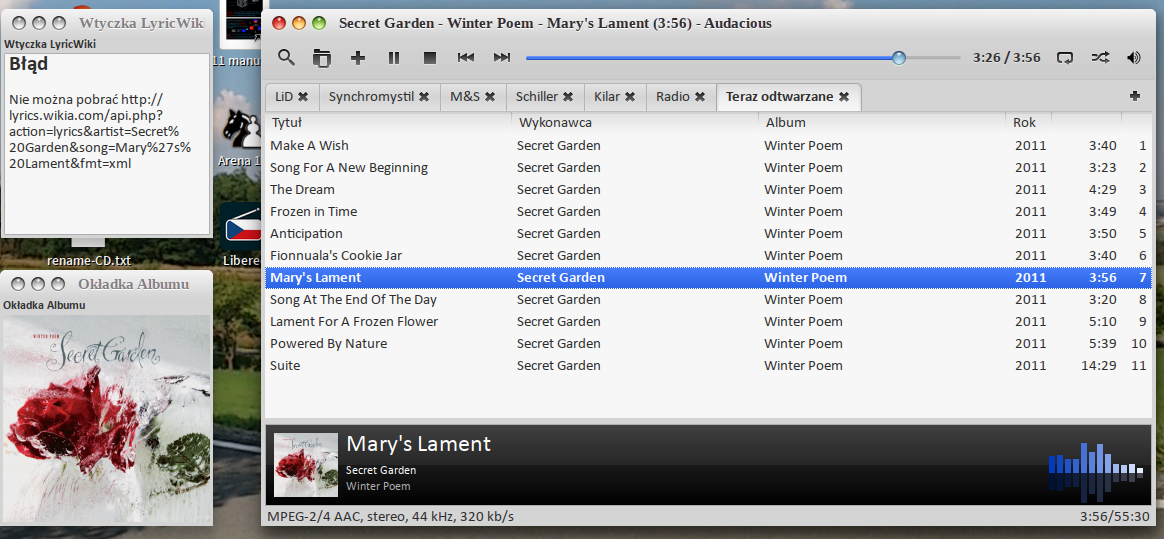The image size is (1164, 539).
Task: Open the Czech flag radio desktop icon
Action: click(241, 226)
